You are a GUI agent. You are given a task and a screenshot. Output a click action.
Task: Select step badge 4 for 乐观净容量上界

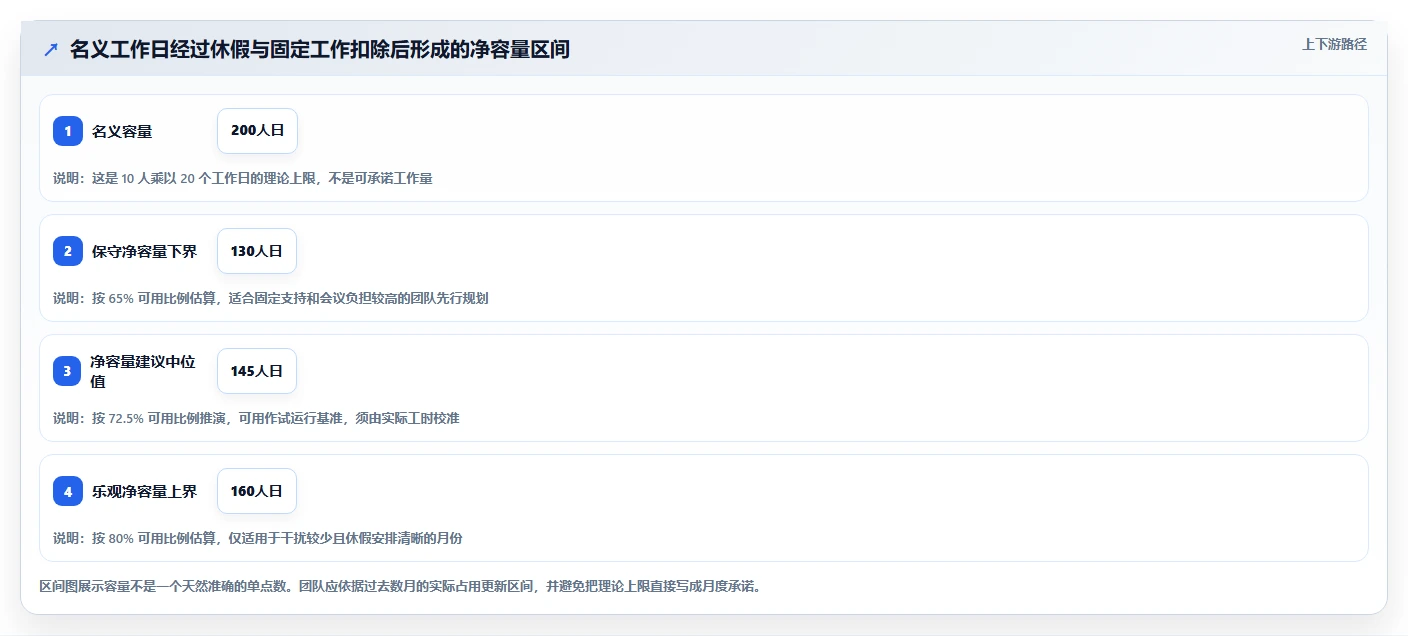[68, 491]
